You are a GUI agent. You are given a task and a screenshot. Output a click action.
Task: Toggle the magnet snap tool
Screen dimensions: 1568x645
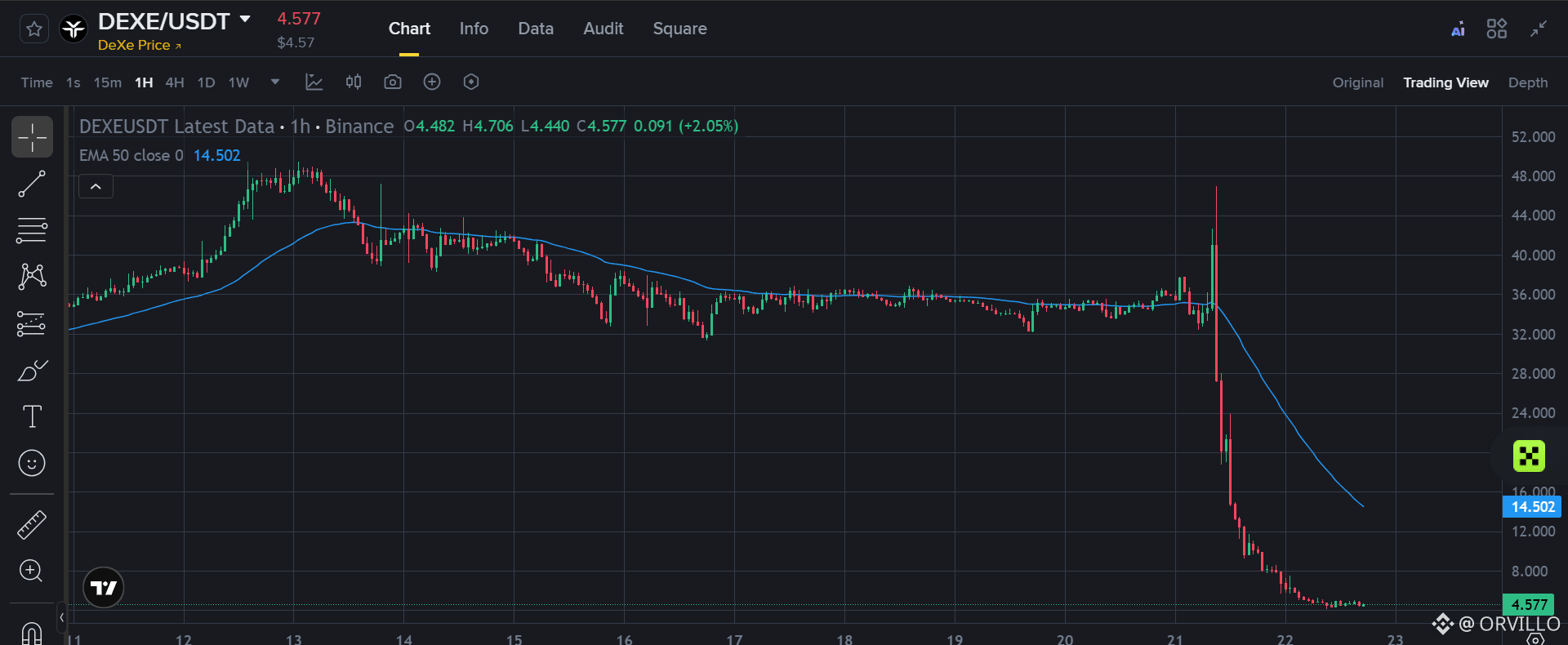point(32,634)
